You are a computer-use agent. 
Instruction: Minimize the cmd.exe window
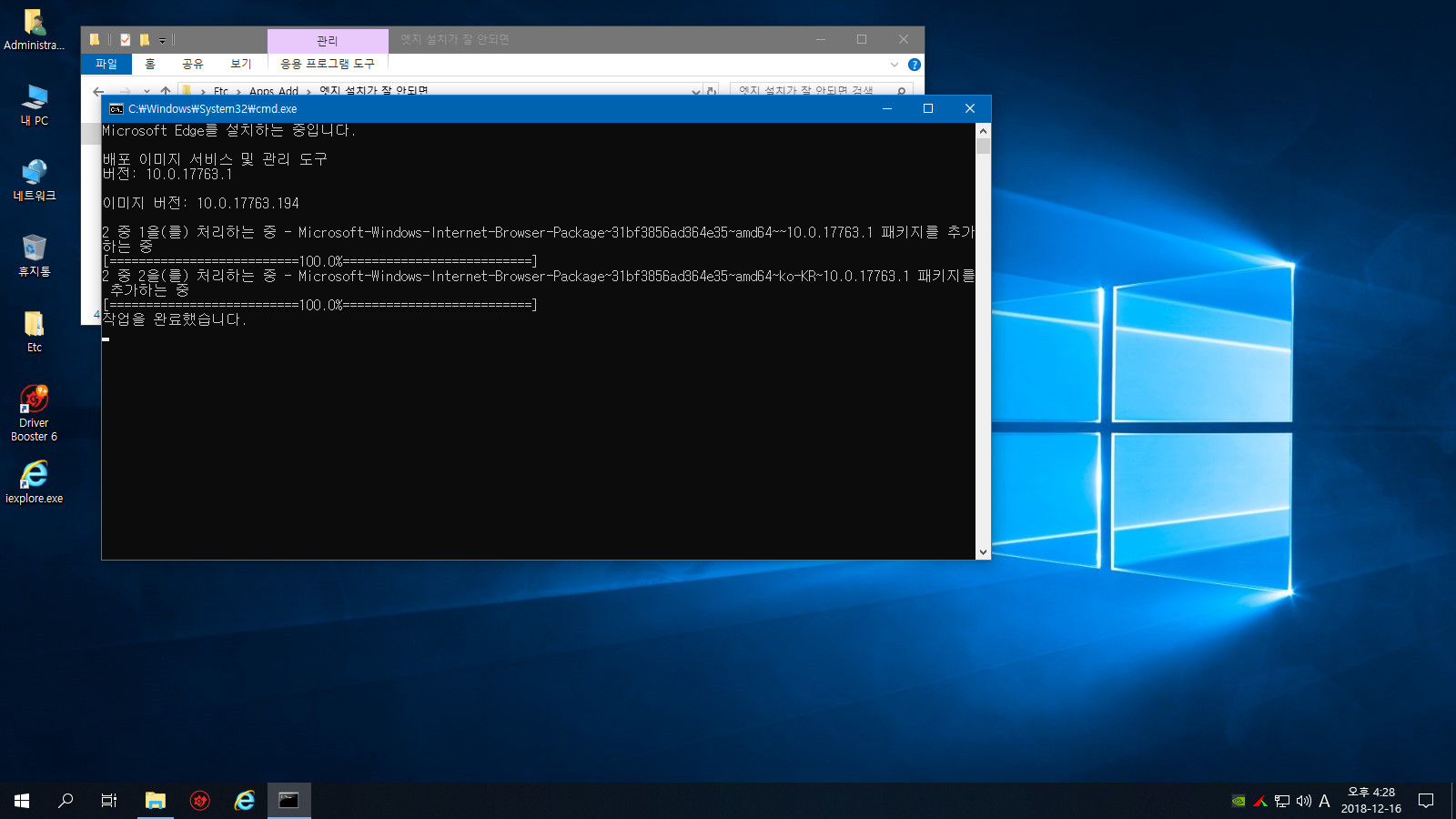pyautogui.click(x=887, y=108)
